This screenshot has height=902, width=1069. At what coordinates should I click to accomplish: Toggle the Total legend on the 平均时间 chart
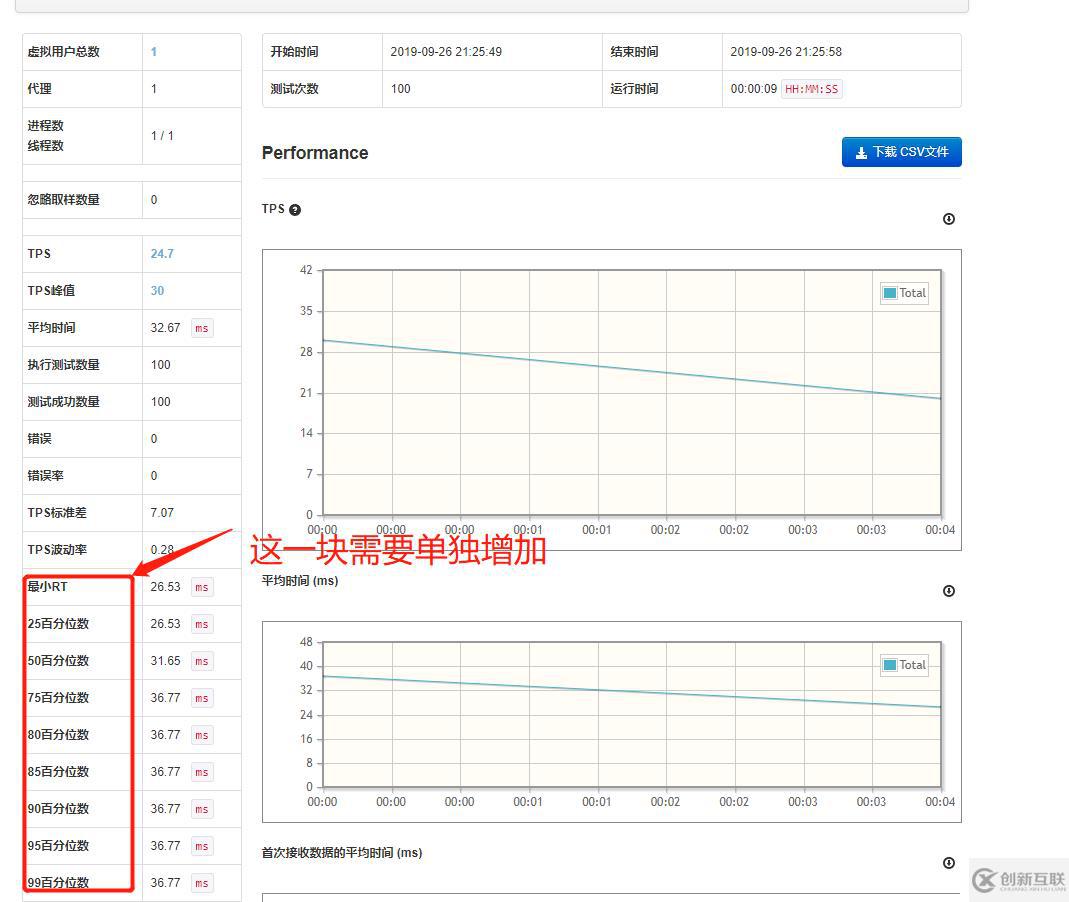(x=904, y=664)
